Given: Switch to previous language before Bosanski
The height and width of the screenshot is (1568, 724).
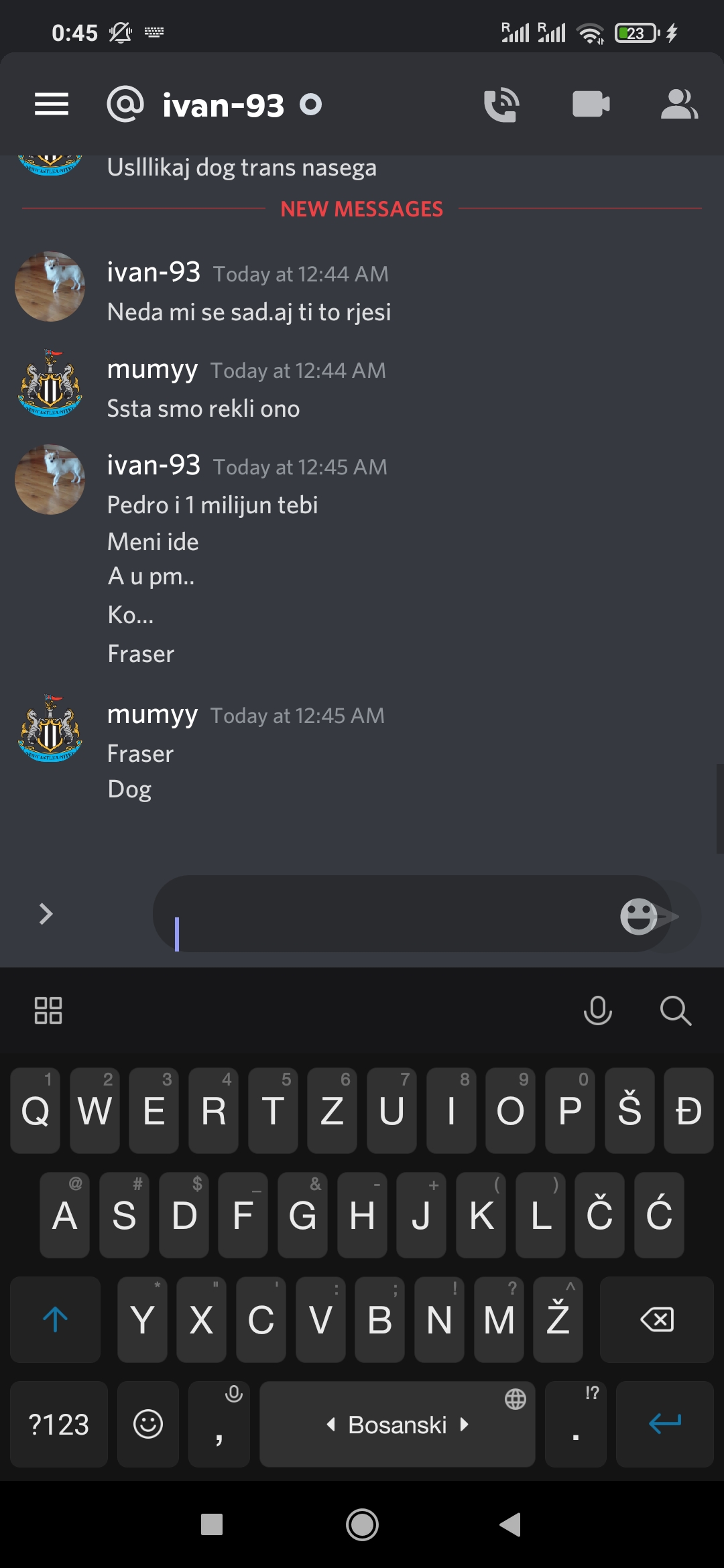Looking at the screenshot, I should coord(330,1424).
